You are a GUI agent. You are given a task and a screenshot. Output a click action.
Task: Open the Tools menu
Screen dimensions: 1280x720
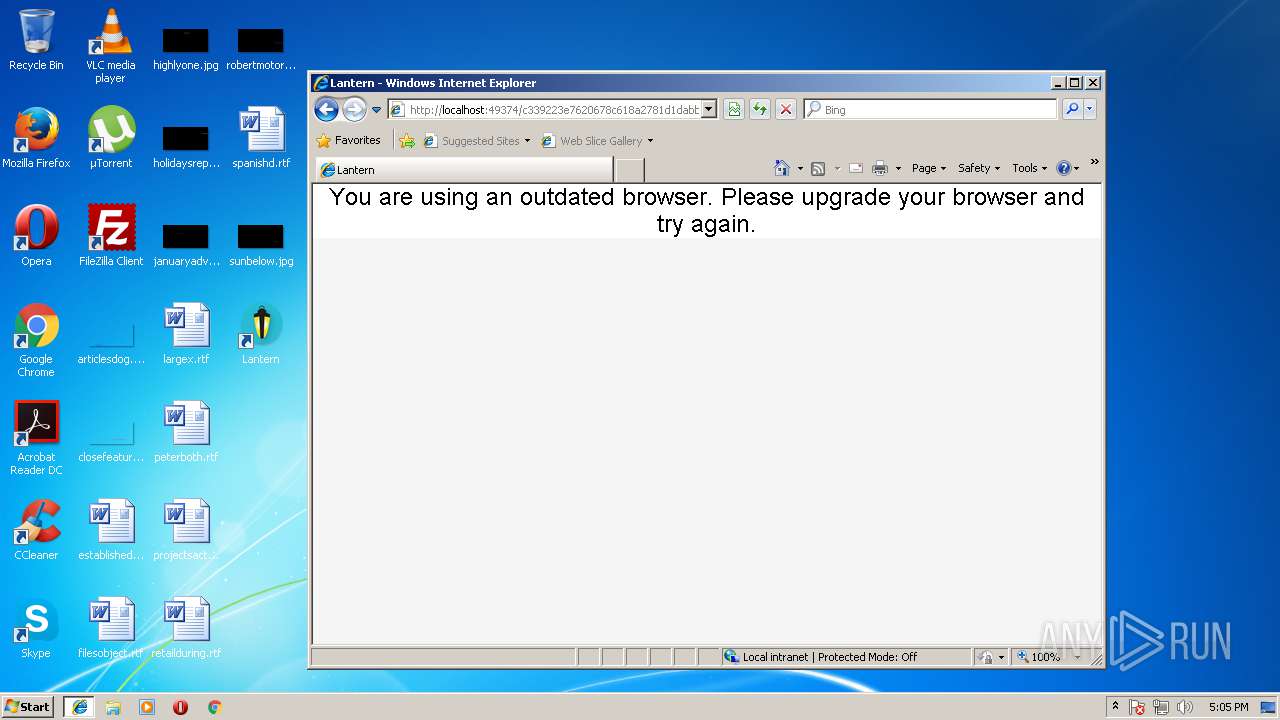[x=1029, y=168]
